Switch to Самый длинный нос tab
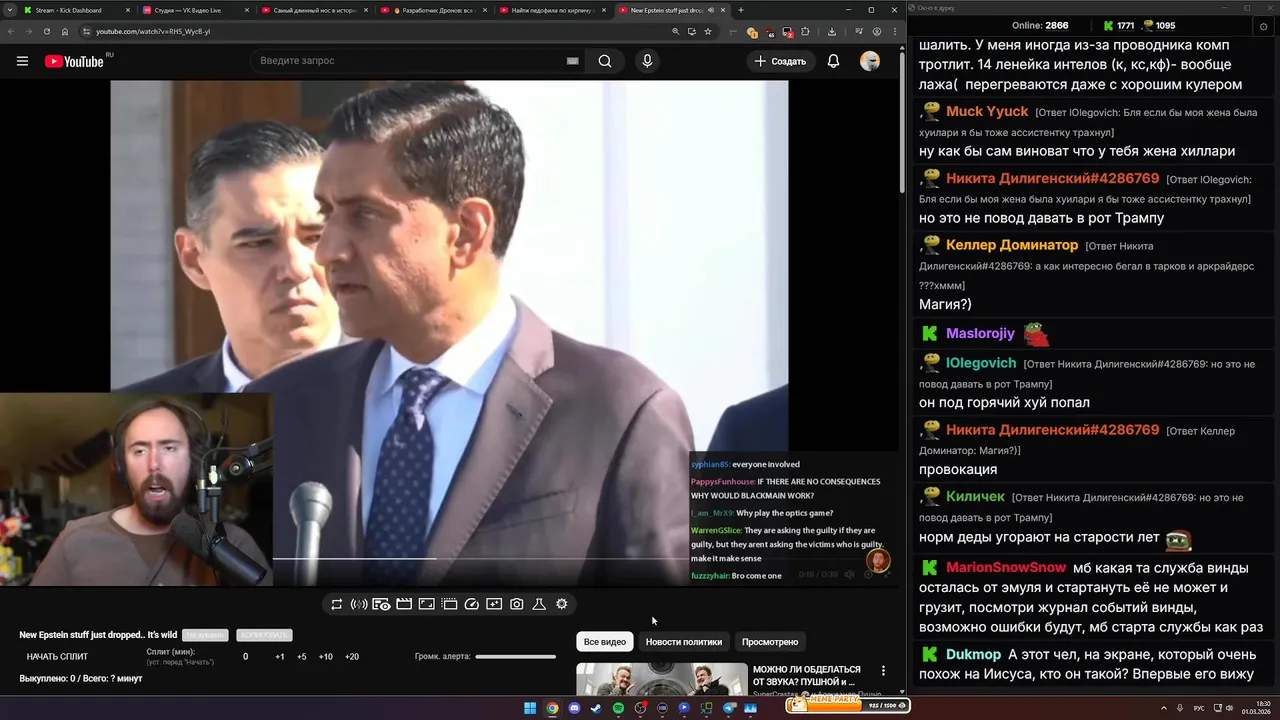1280x720 pixels. click(316, 10)
